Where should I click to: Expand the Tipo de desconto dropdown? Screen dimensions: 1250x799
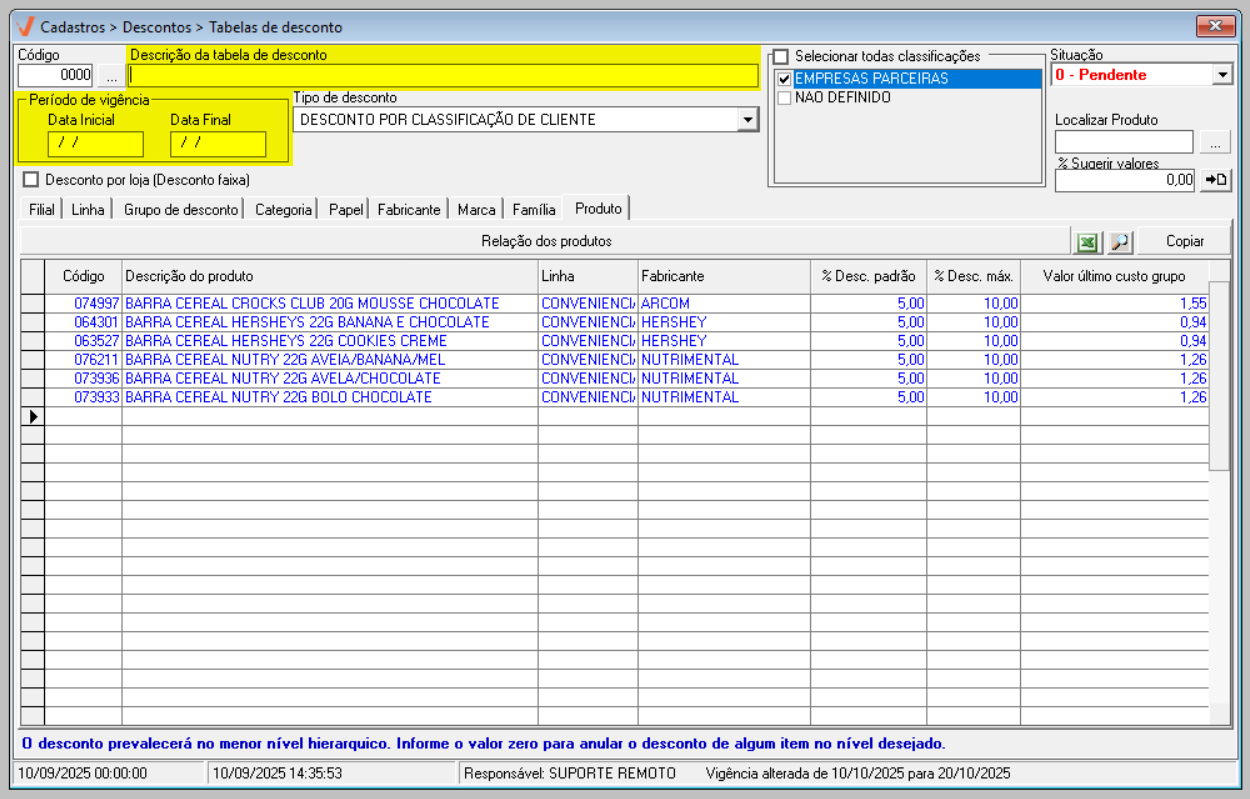click(747, 120)
